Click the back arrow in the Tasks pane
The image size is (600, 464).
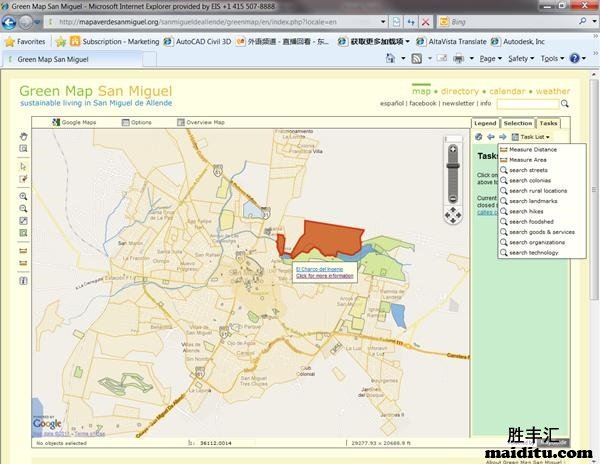(491, 137)
